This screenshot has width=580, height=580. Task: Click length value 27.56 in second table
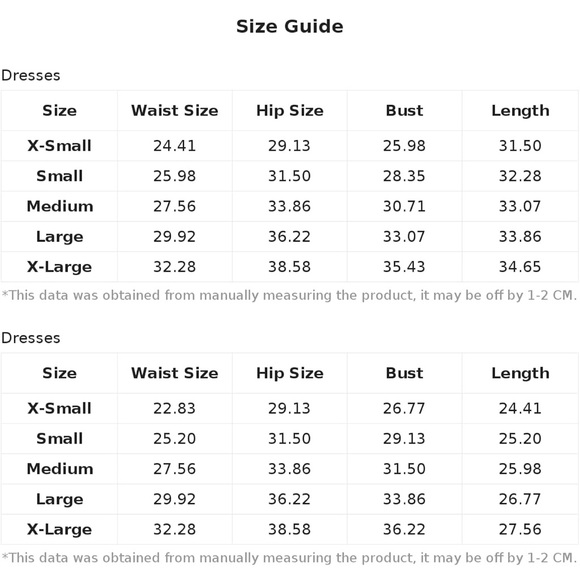[x=520, y=530]
